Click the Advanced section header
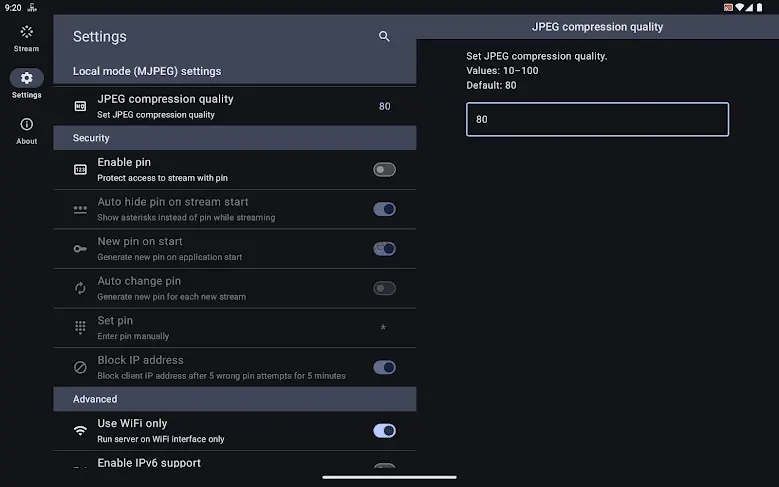This screenshot has width=779, height=487. coord(234,399)
